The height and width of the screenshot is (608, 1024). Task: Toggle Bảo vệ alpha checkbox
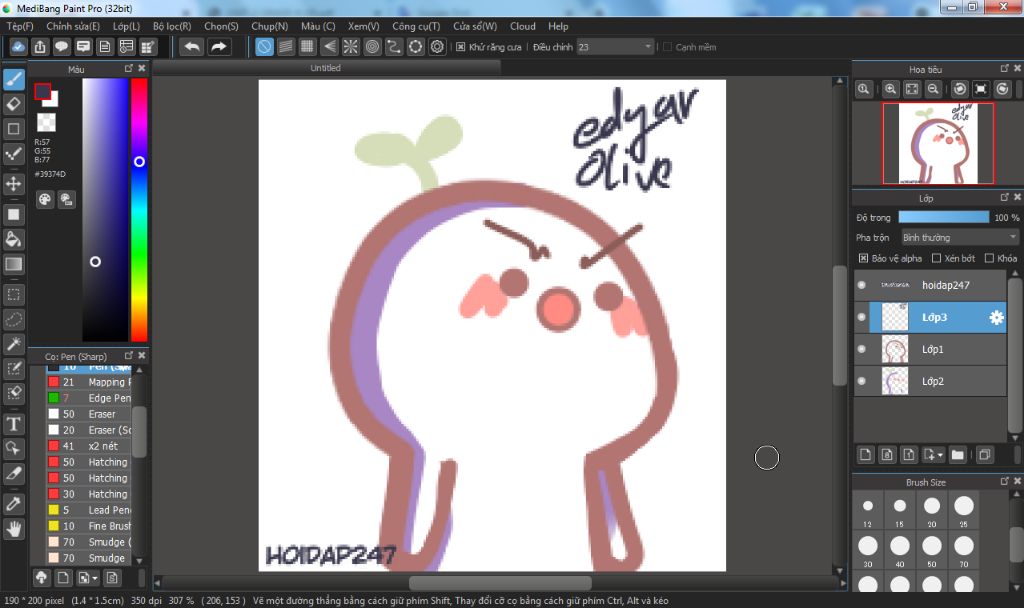[x=863, y=258]
